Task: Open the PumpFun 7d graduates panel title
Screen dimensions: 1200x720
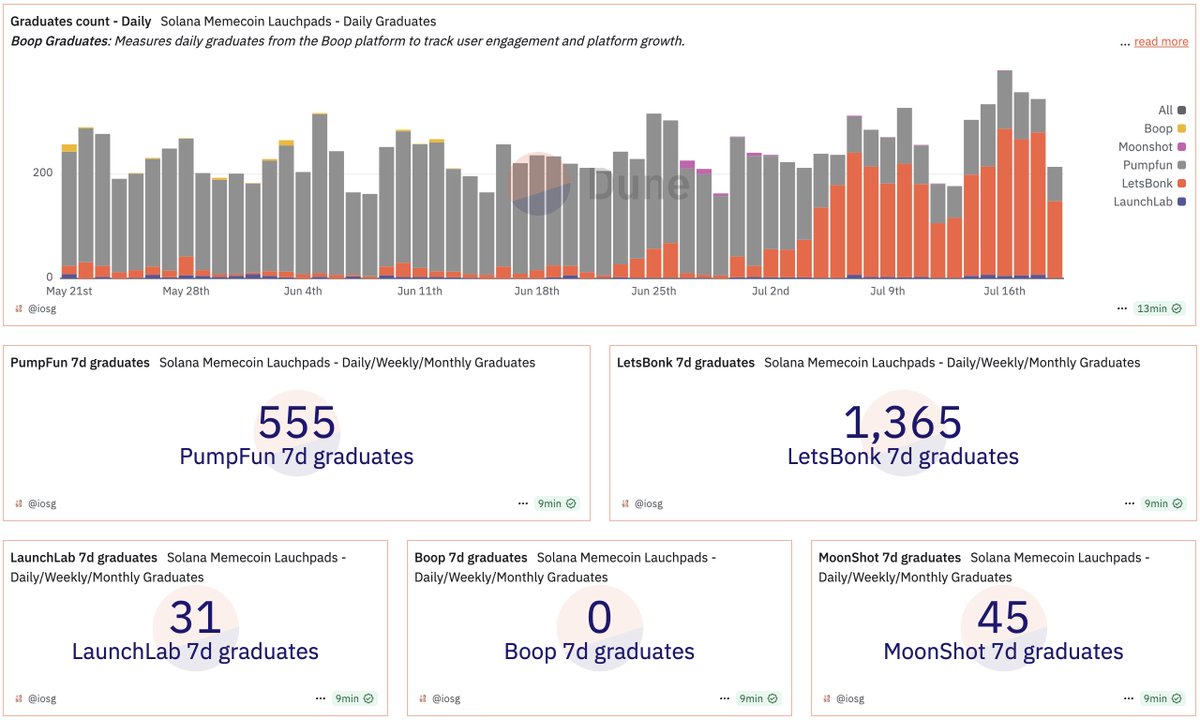Action: 80,362
